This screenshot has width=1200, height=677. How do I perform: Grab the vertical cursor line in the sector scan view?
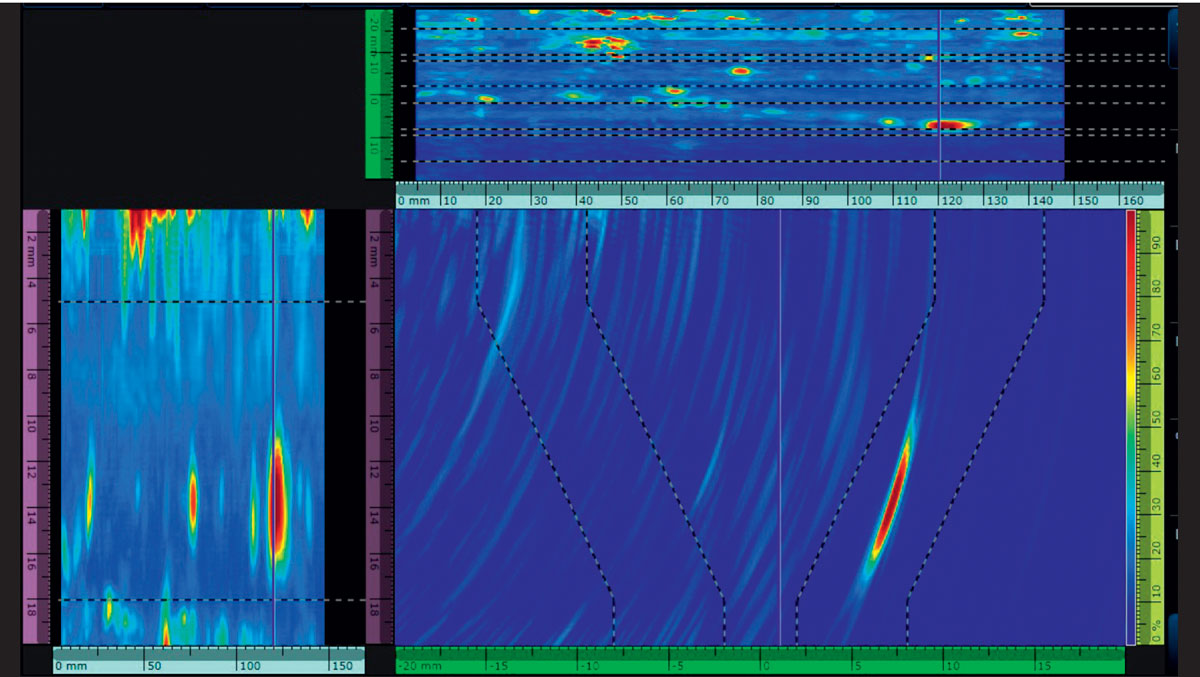pyautogui.click(x=780, y=428)
